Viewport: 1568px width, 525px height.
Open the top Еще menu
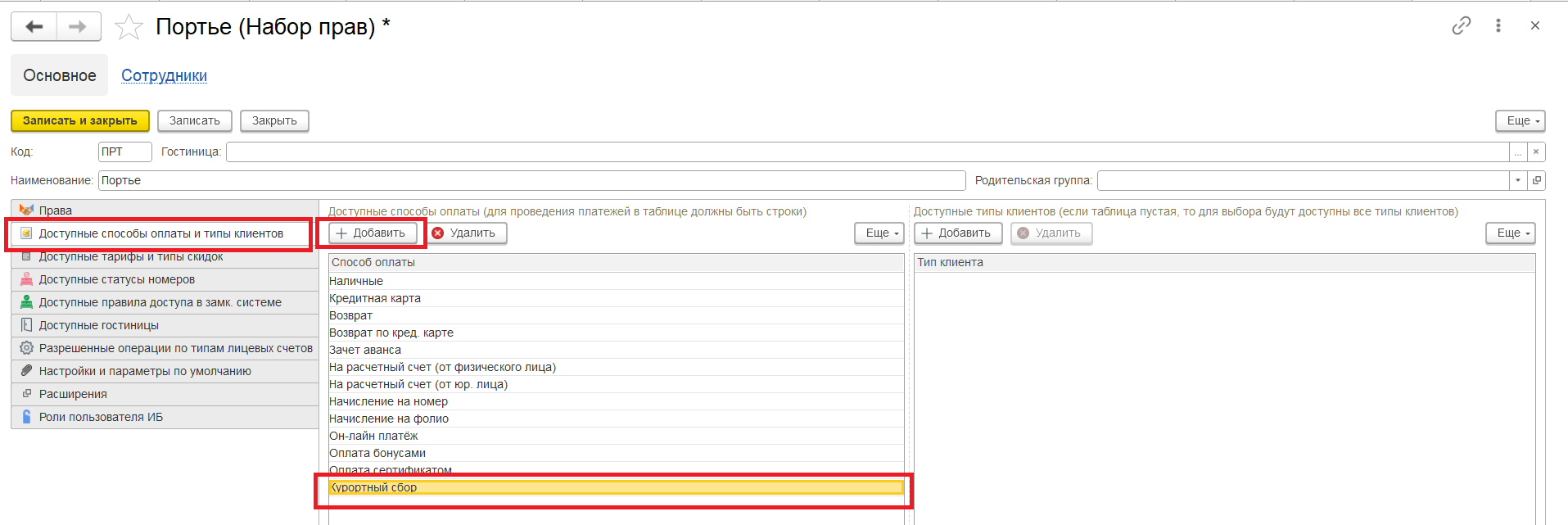pyautogui.click(x=1521, y=120)
